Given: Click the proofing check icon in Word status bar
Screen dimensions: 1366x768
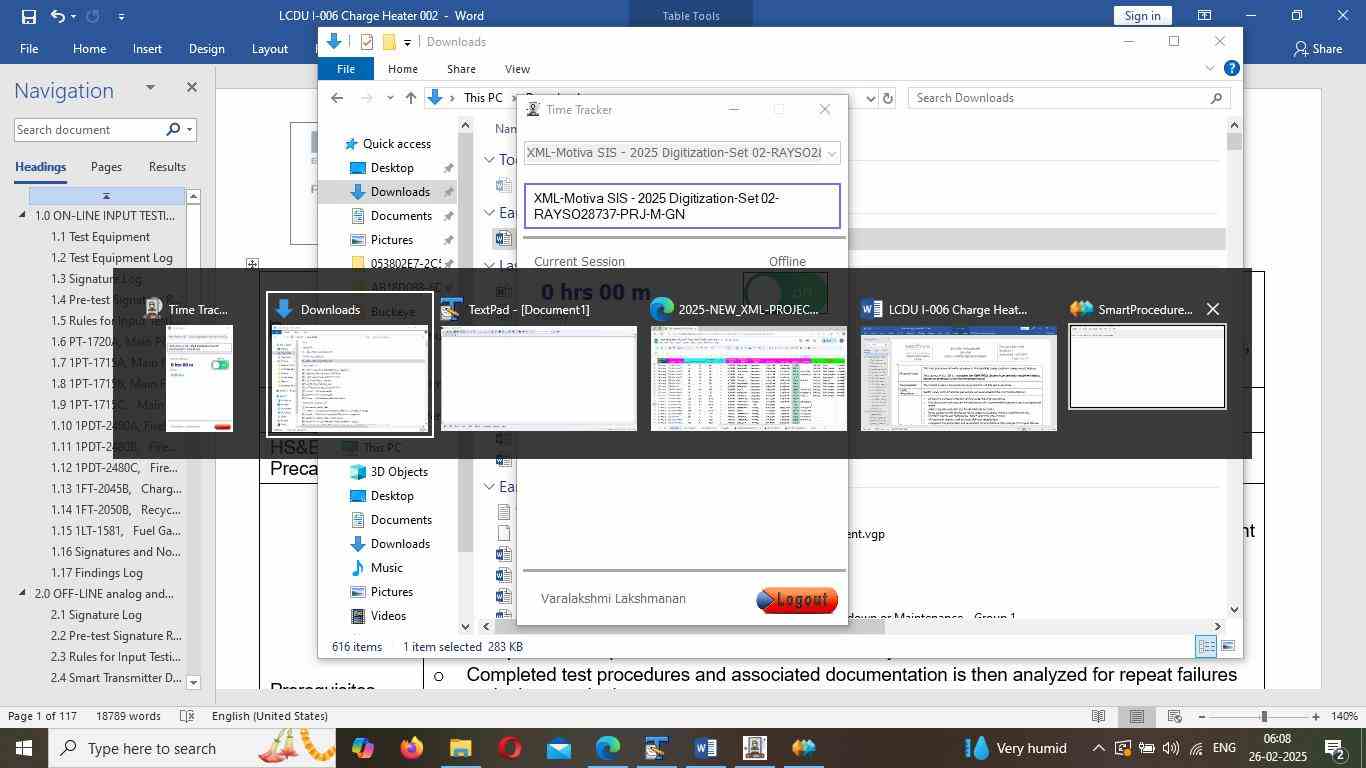Looking at the screenshot, I should pos(187,716).
